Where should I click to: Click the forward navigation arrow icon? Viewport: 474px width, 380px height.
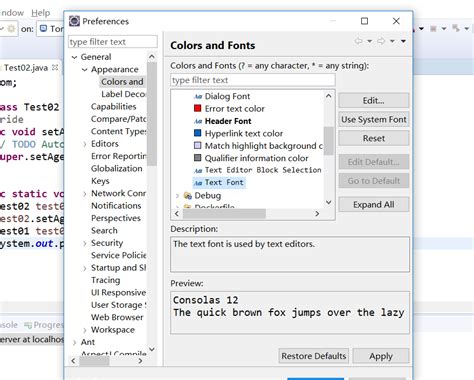[381, 41]
